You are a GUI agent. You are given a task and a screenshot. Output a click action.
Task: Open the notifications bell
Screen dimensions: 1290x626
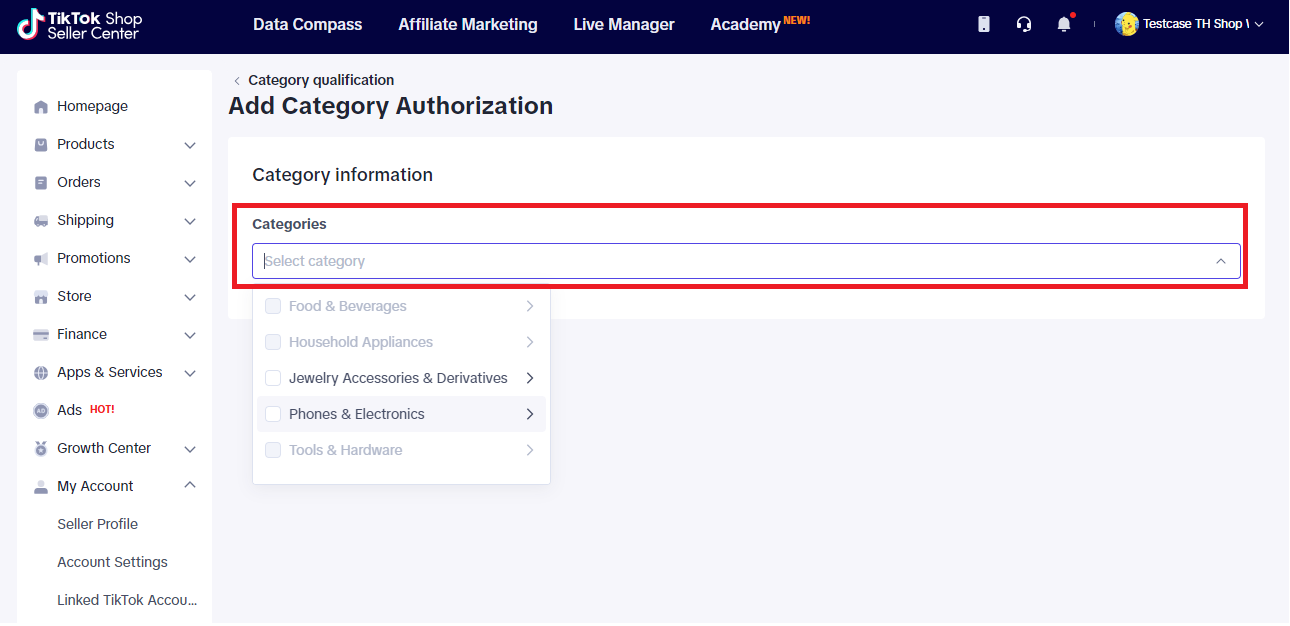coord(1064,24)
